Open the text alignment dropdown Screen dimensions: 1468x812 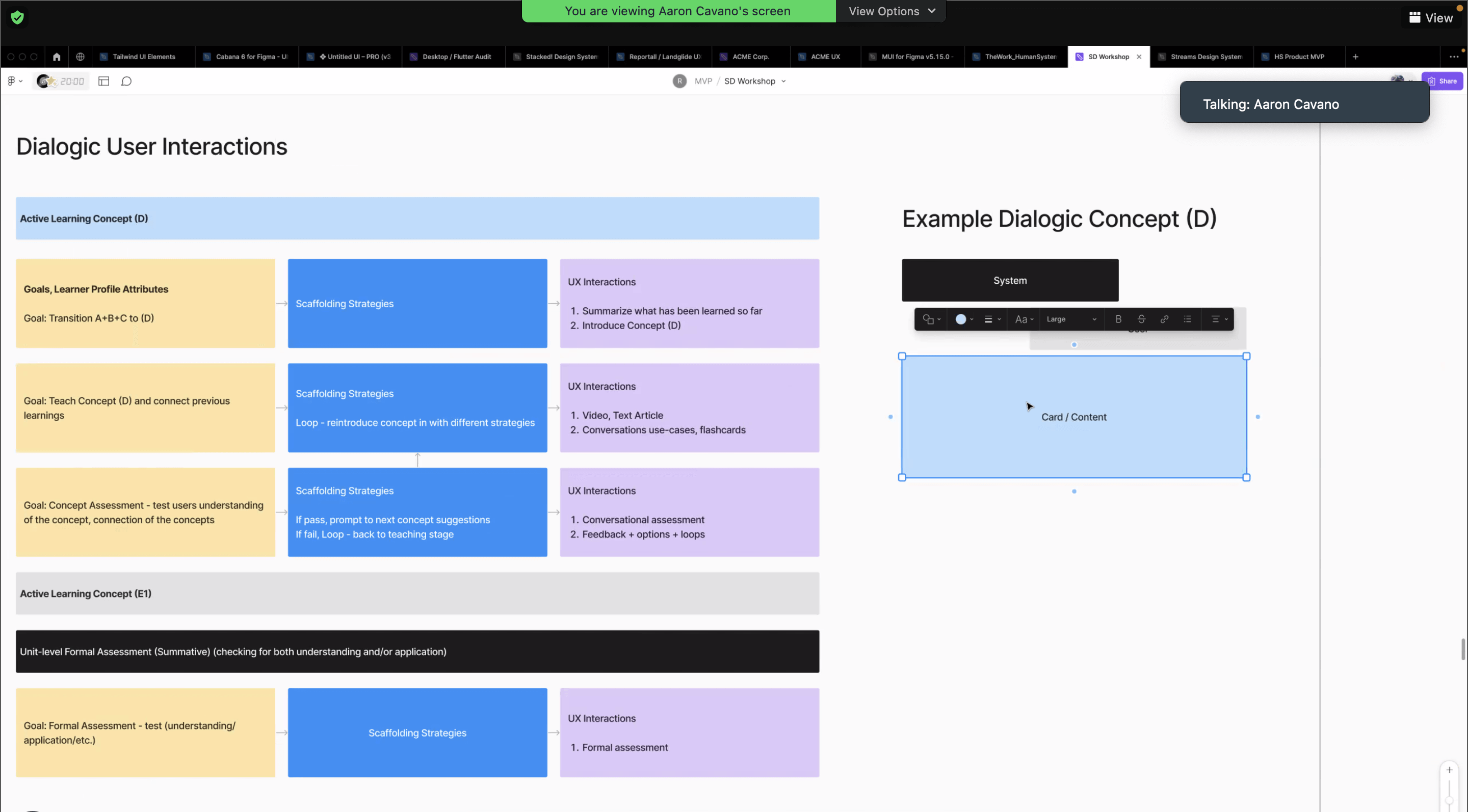[x=1218, y=319]
